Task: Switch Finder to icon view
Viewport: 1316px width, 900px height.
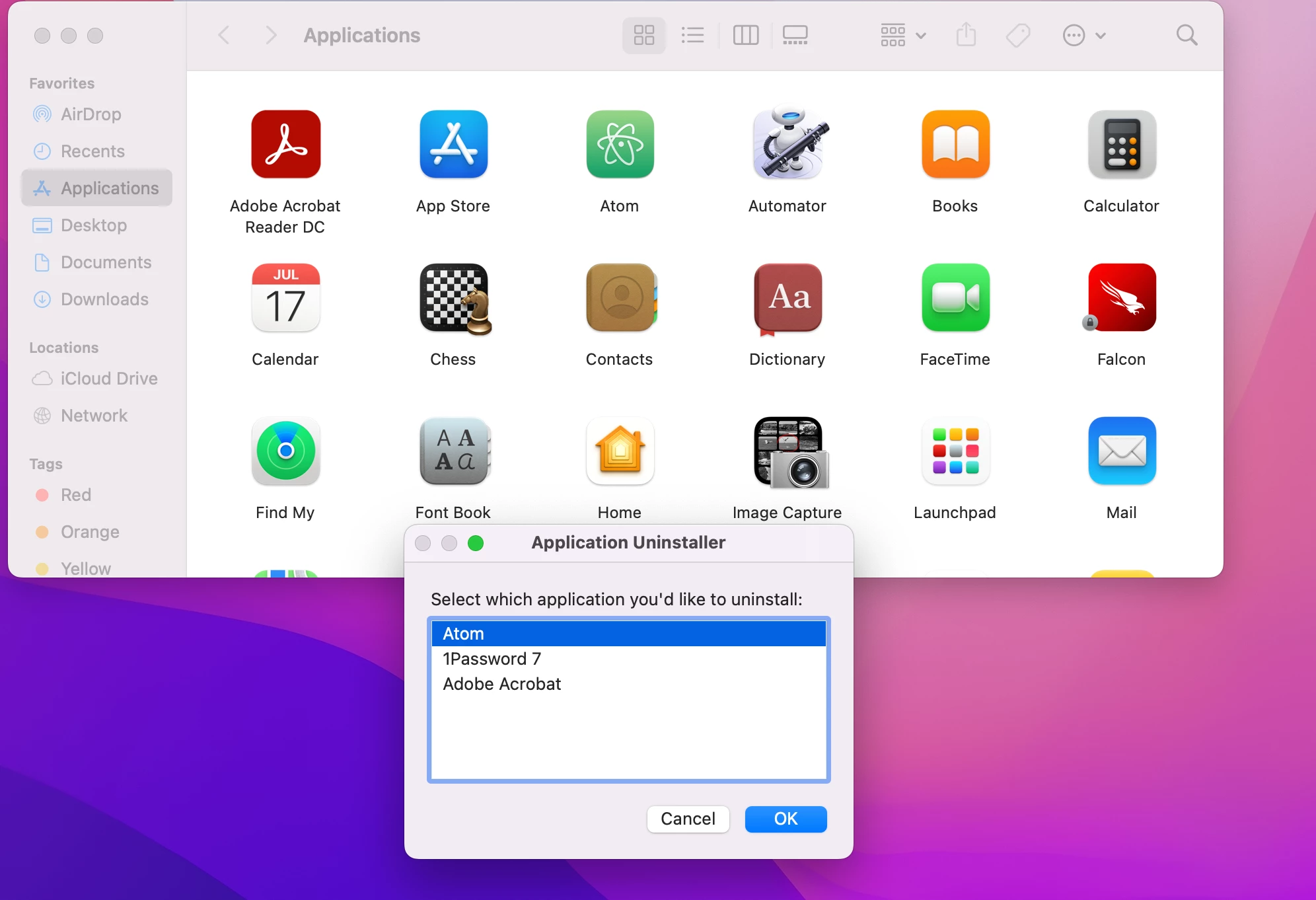Action: pos(643,35)
